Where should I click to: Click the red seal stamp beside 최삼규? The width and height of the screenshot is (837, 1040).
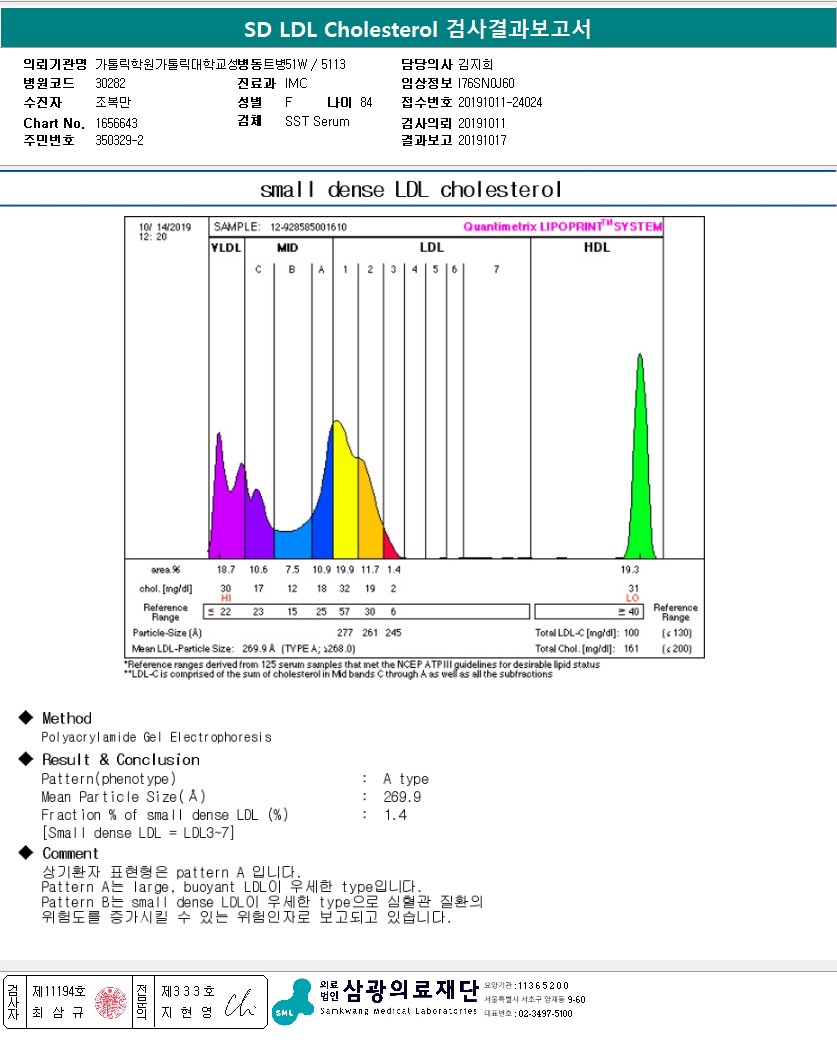(110, 1002)
